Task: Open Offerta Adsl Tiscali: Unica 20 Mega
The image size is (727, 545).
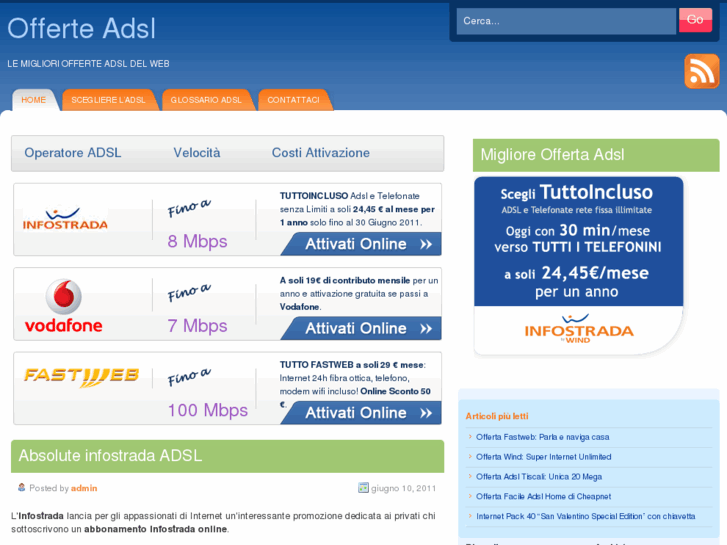Action: [x=539, y=477]
